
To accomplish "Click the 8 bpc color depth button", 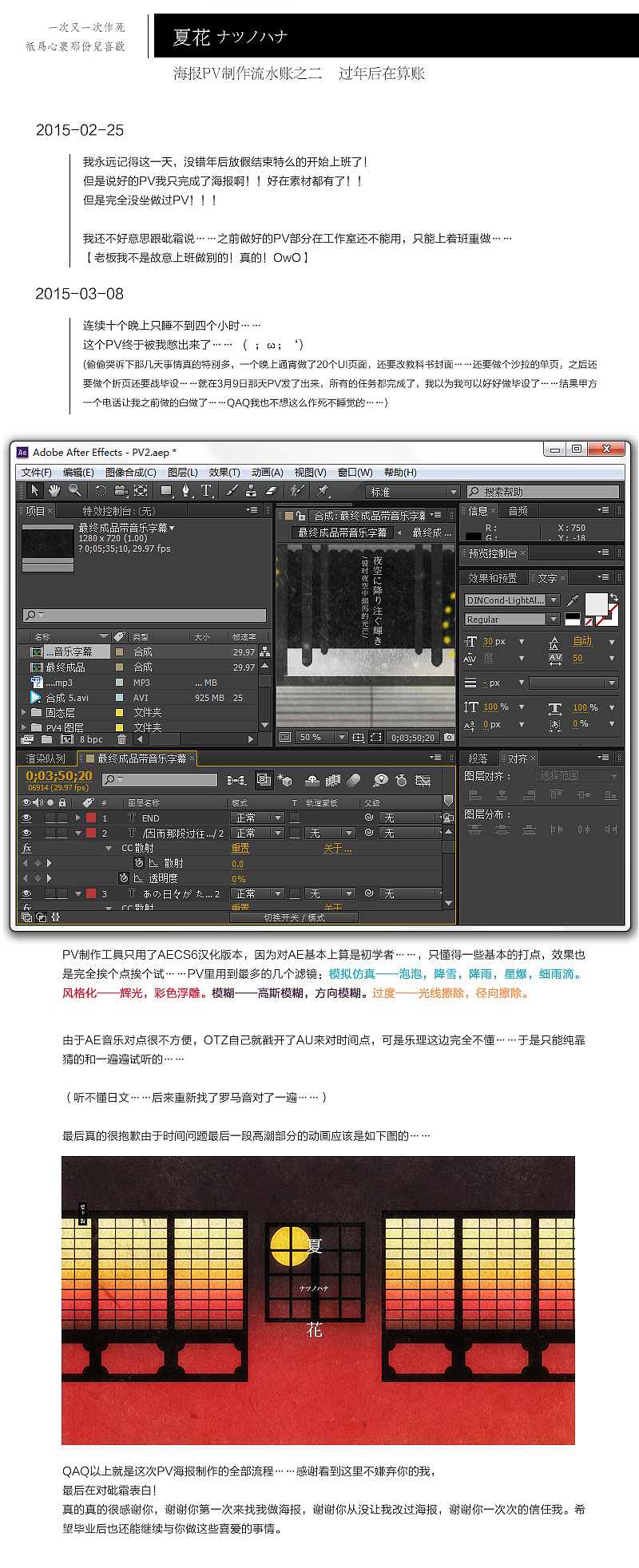I will 91,739.
